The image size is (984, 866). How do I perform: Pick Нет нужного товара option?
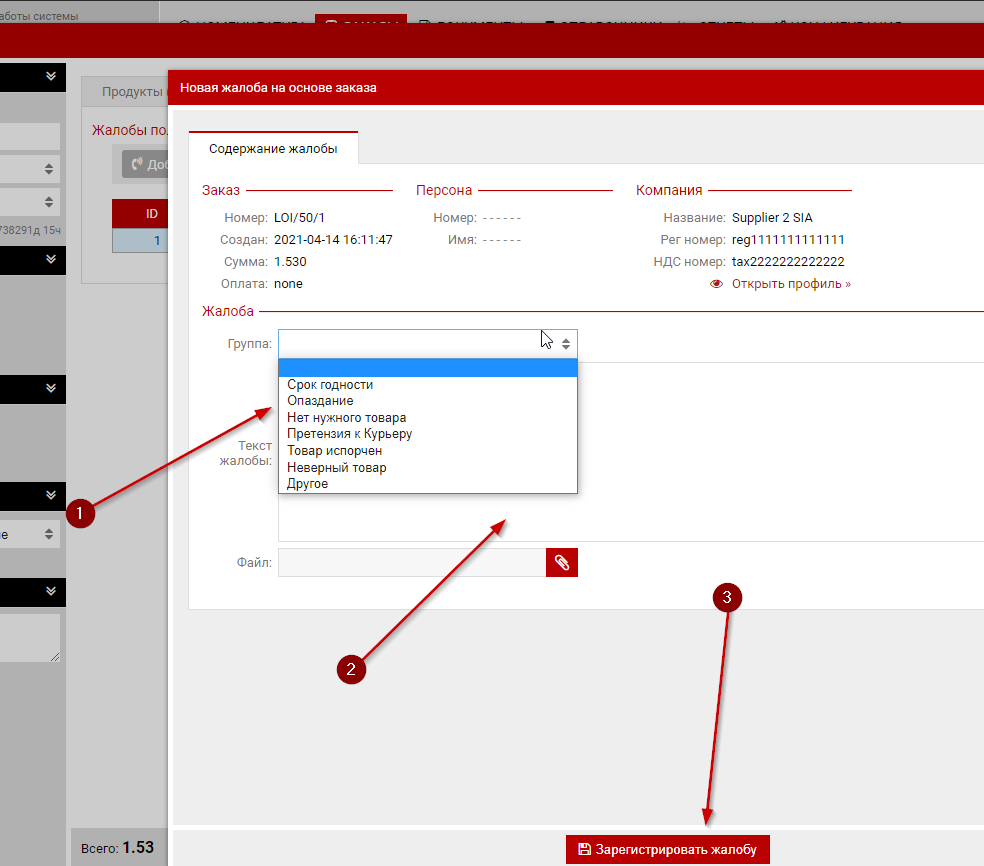click(346, 418)
